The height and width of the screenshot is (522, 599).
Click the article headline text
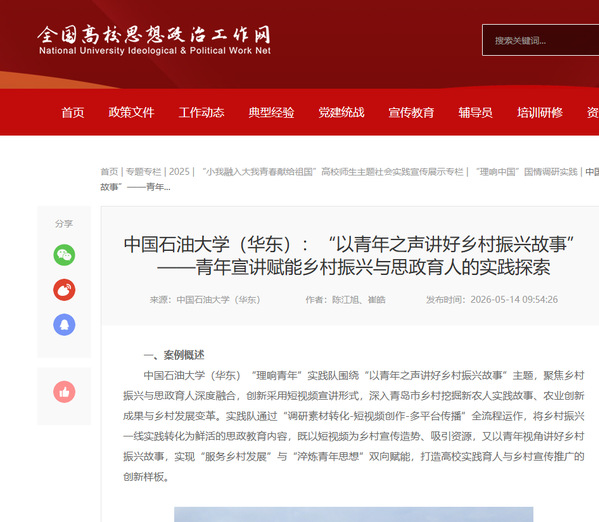[349, 255]
